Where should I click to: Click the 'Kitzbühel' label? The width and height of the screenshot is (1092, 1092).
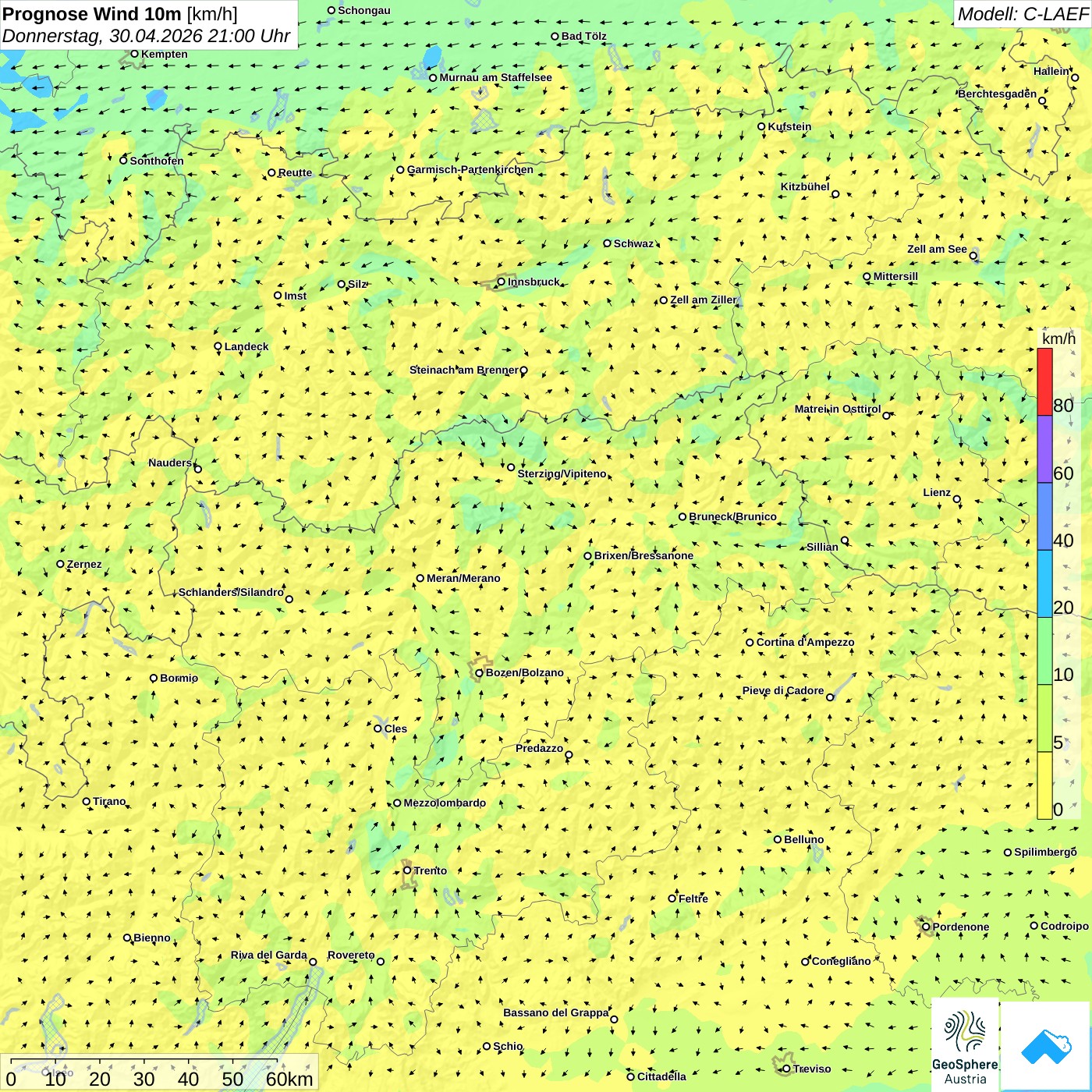[x=805, y=186]
